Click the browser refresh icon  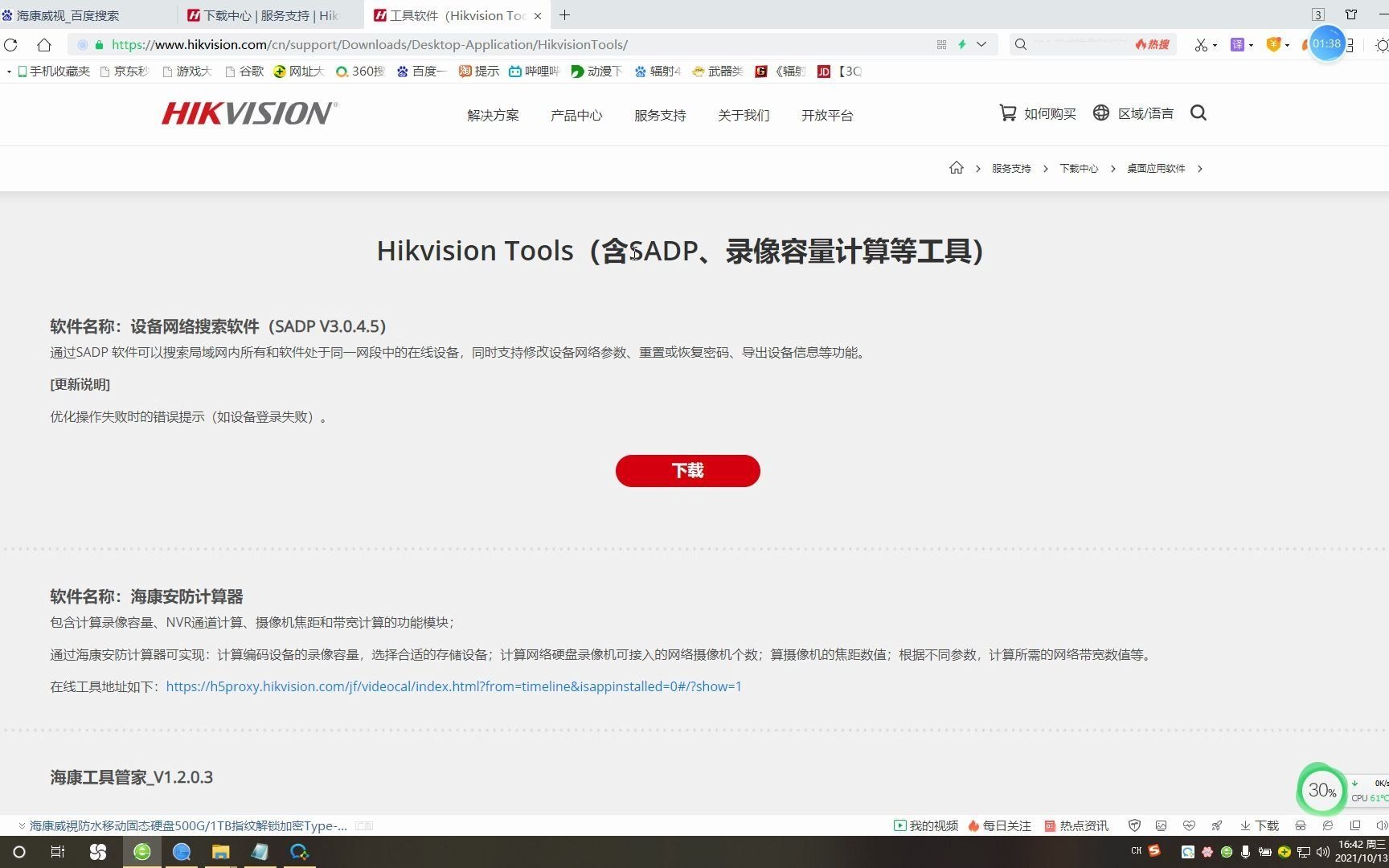pos(10,44)
